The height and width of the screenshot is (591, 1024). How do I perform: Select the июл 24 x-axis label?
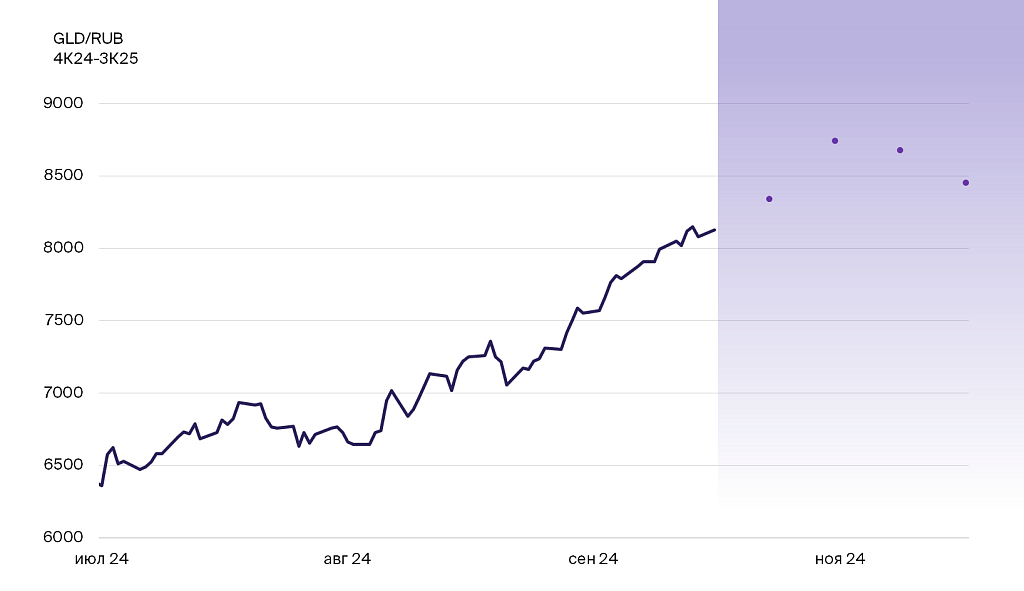pos(102,559)
